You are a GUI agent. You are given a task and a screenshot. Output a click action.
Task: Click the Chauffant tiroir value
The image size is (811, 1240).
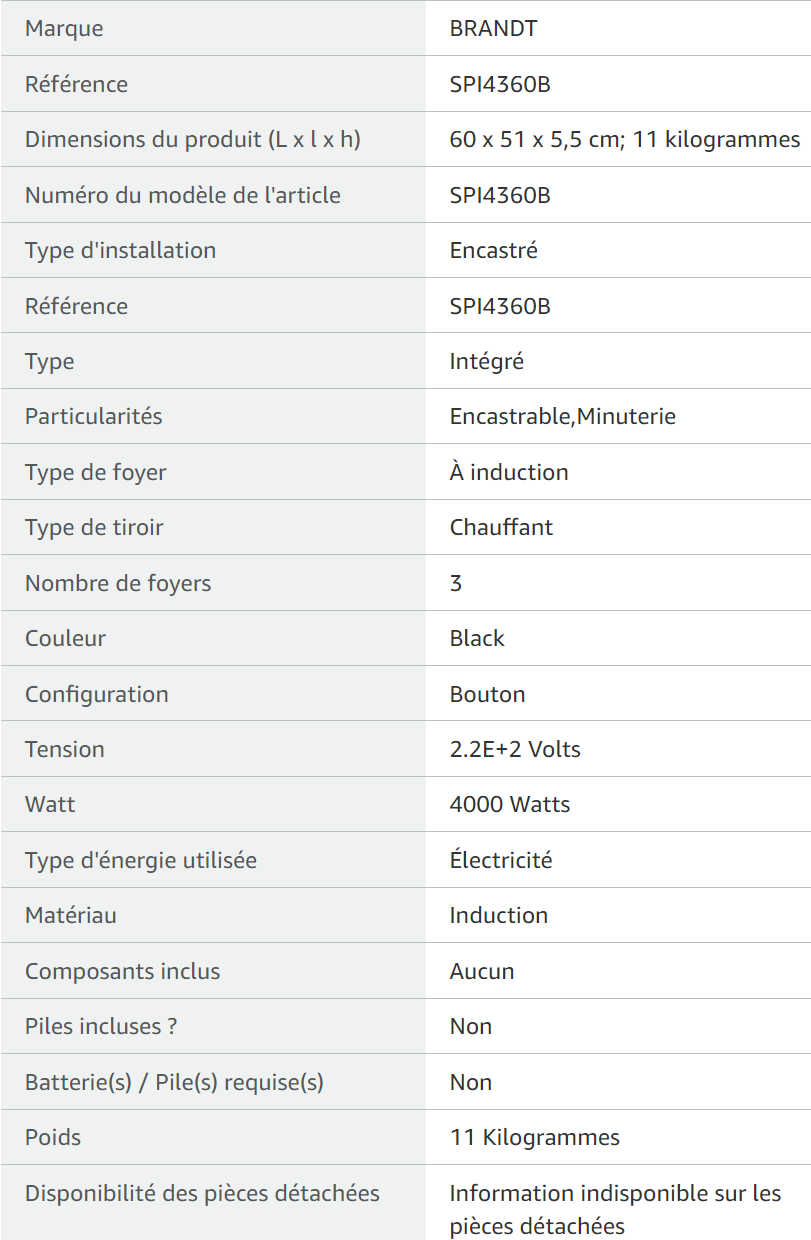[x=501, y=527]
